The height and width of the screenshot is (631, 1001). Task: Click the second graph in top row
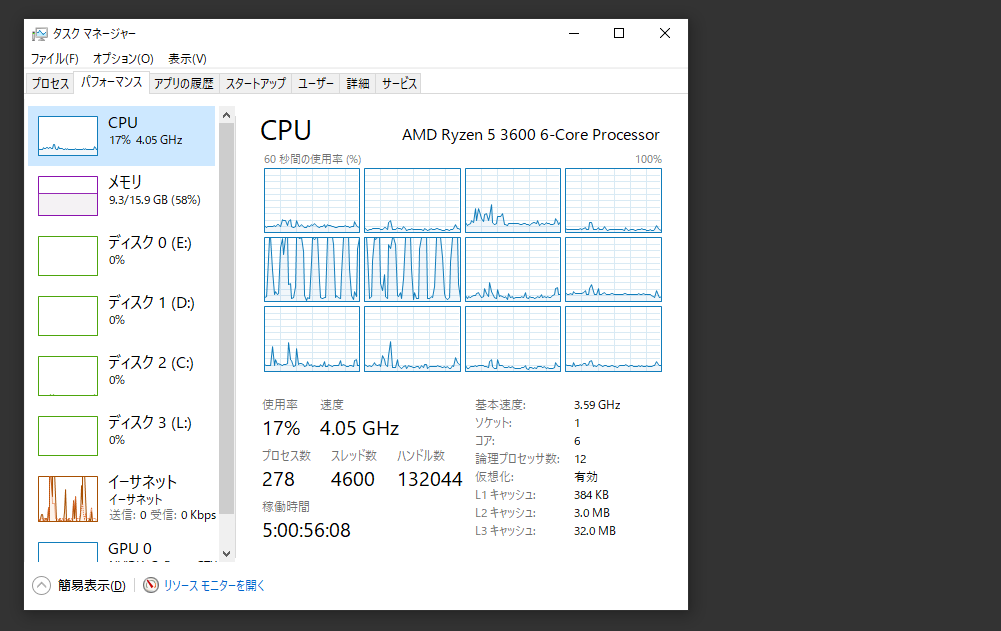click(412, 201)
